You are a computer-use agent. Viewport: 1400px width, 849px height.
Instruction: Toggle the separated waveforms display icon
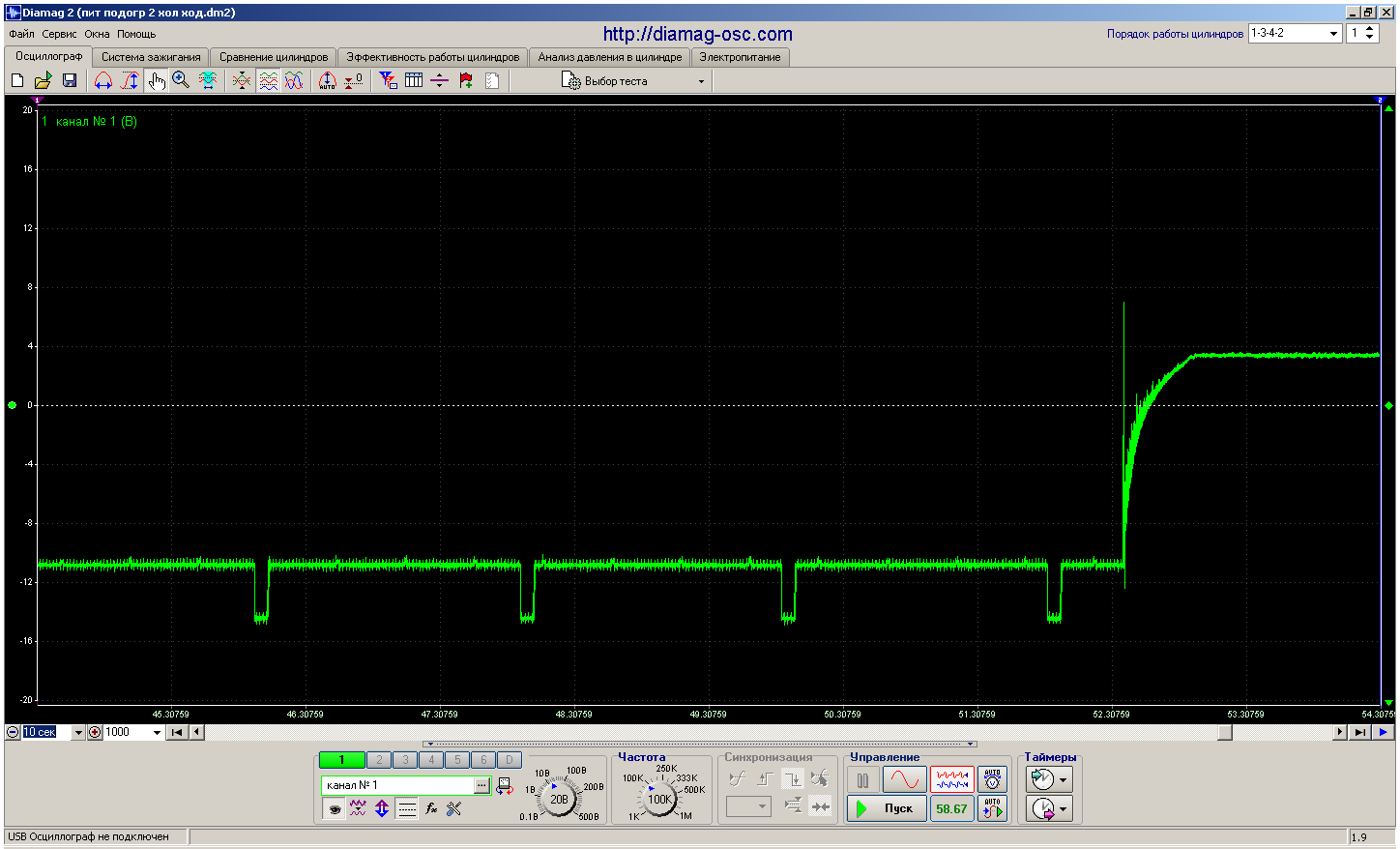[x=268, y=81]
